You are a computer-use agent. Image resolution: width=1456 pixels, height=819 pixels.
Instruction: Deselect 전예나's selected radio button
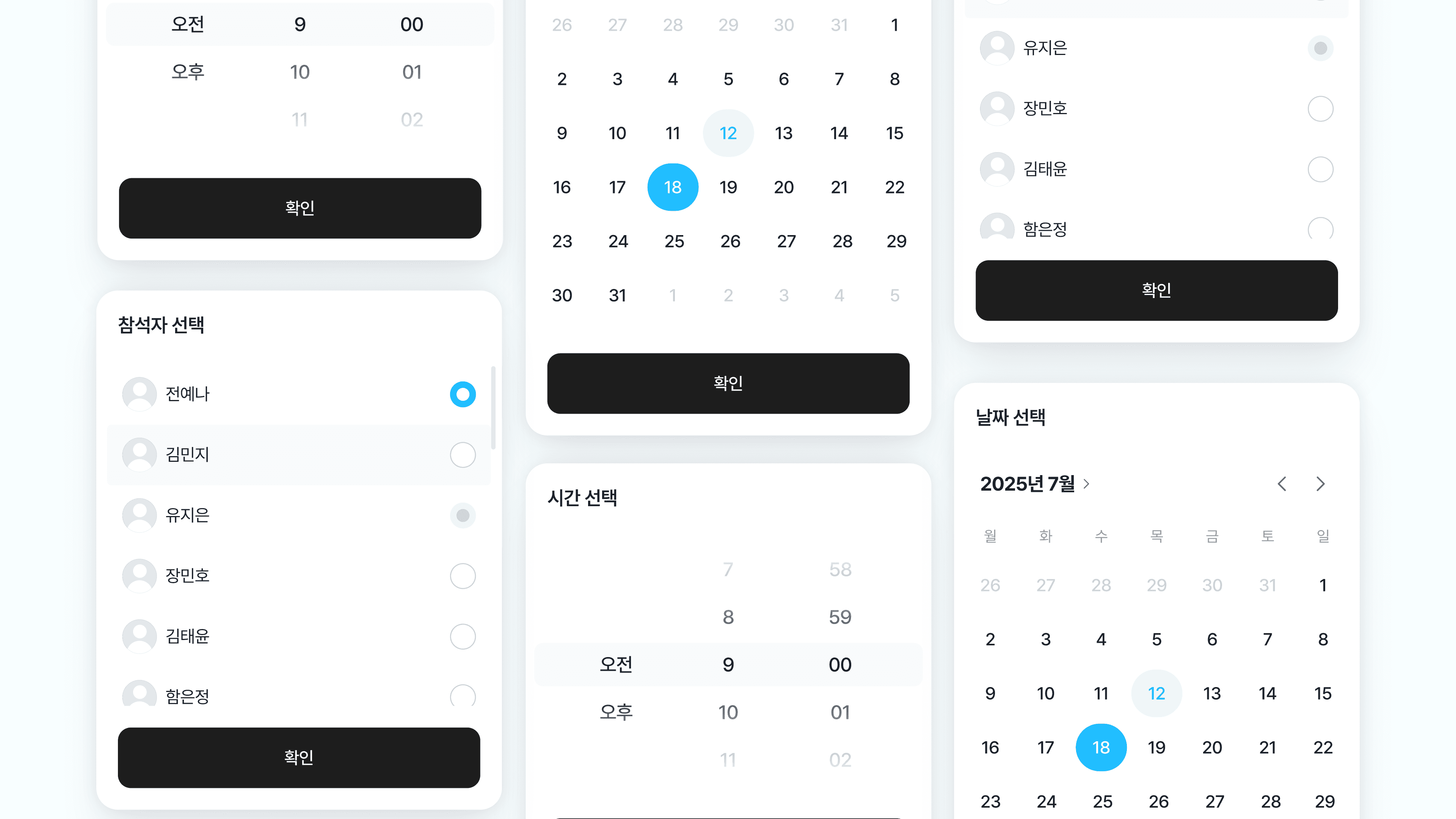(462, 394)
